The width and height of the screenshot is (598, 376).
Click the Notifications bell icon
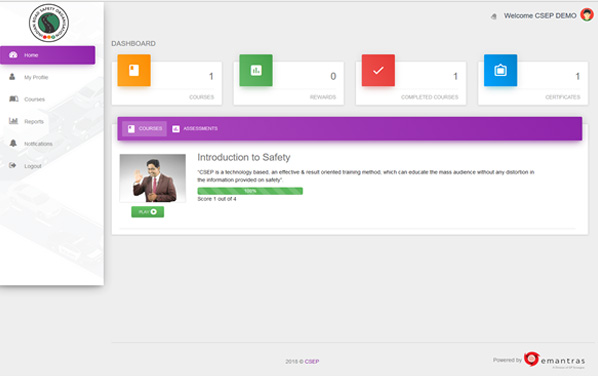tap(13, 143)
